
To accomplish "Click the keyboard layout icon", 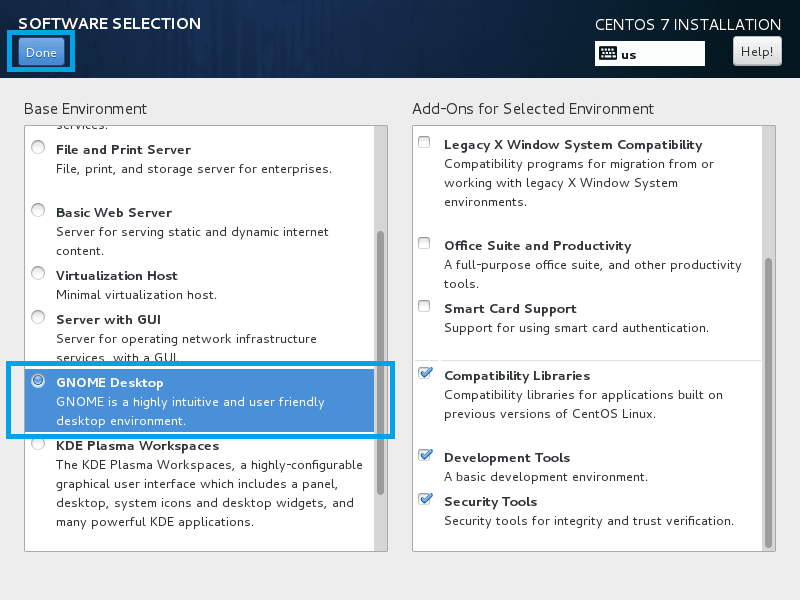I will coord(607,54).
